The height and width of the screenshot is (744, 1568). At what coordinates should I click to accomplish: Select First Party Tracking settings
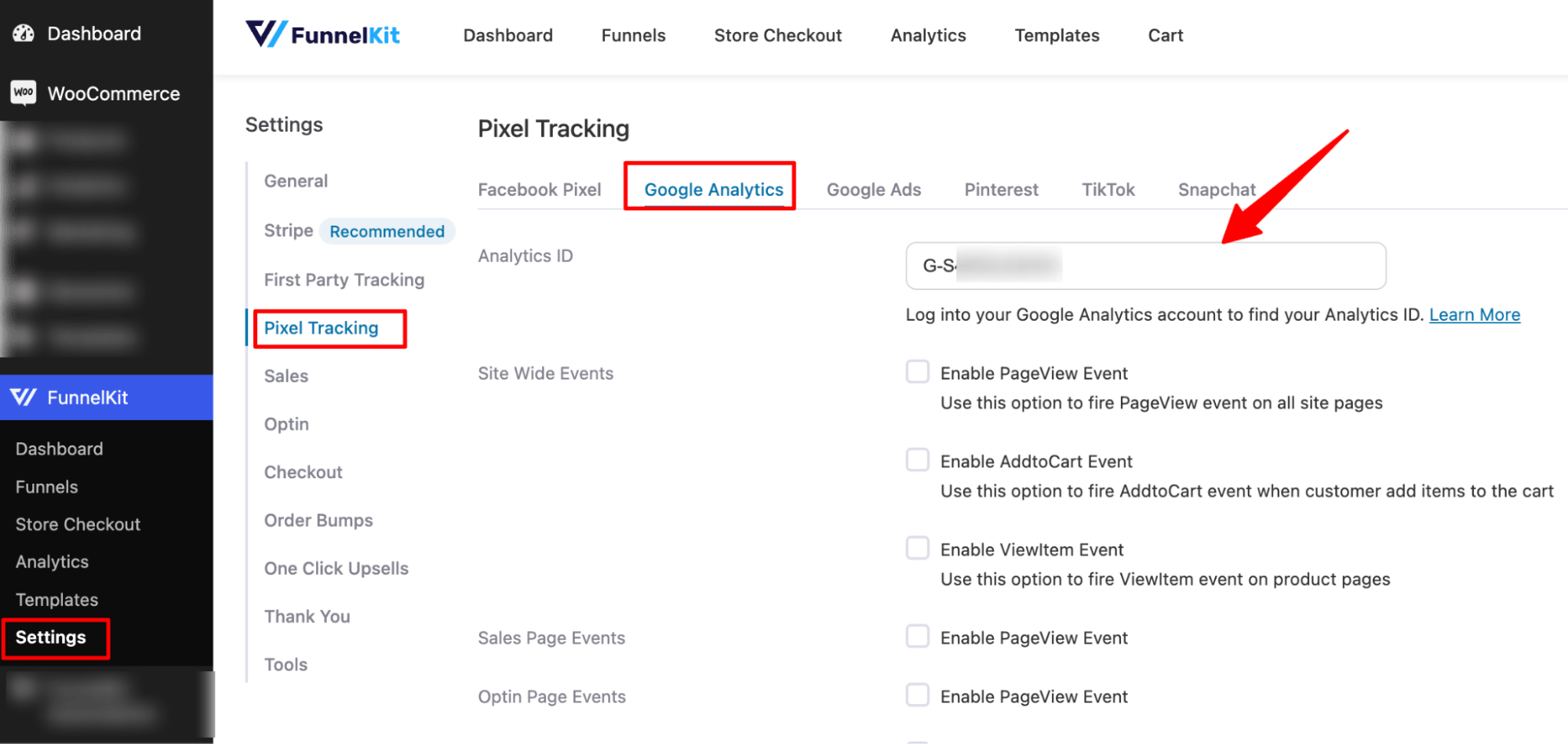(344, 280)
